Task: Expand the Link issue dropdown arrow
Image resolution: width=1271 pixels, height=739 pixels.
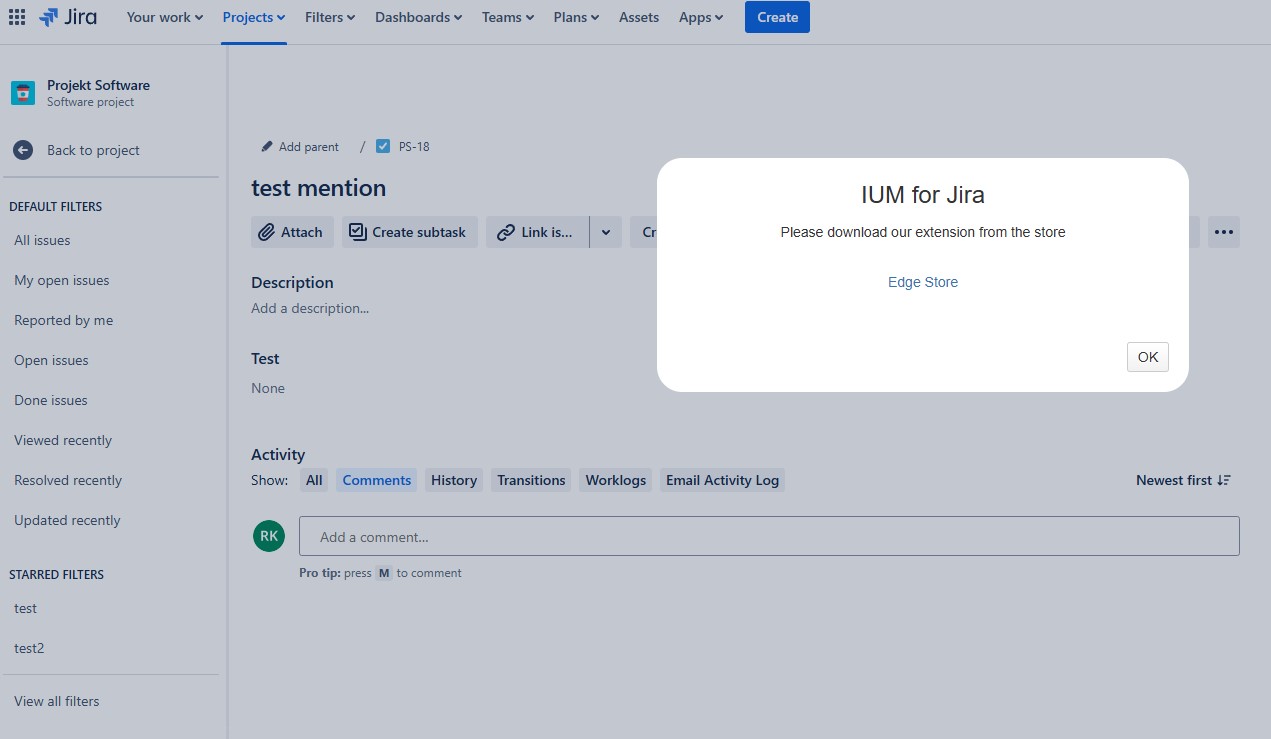Action: [606, 232]
